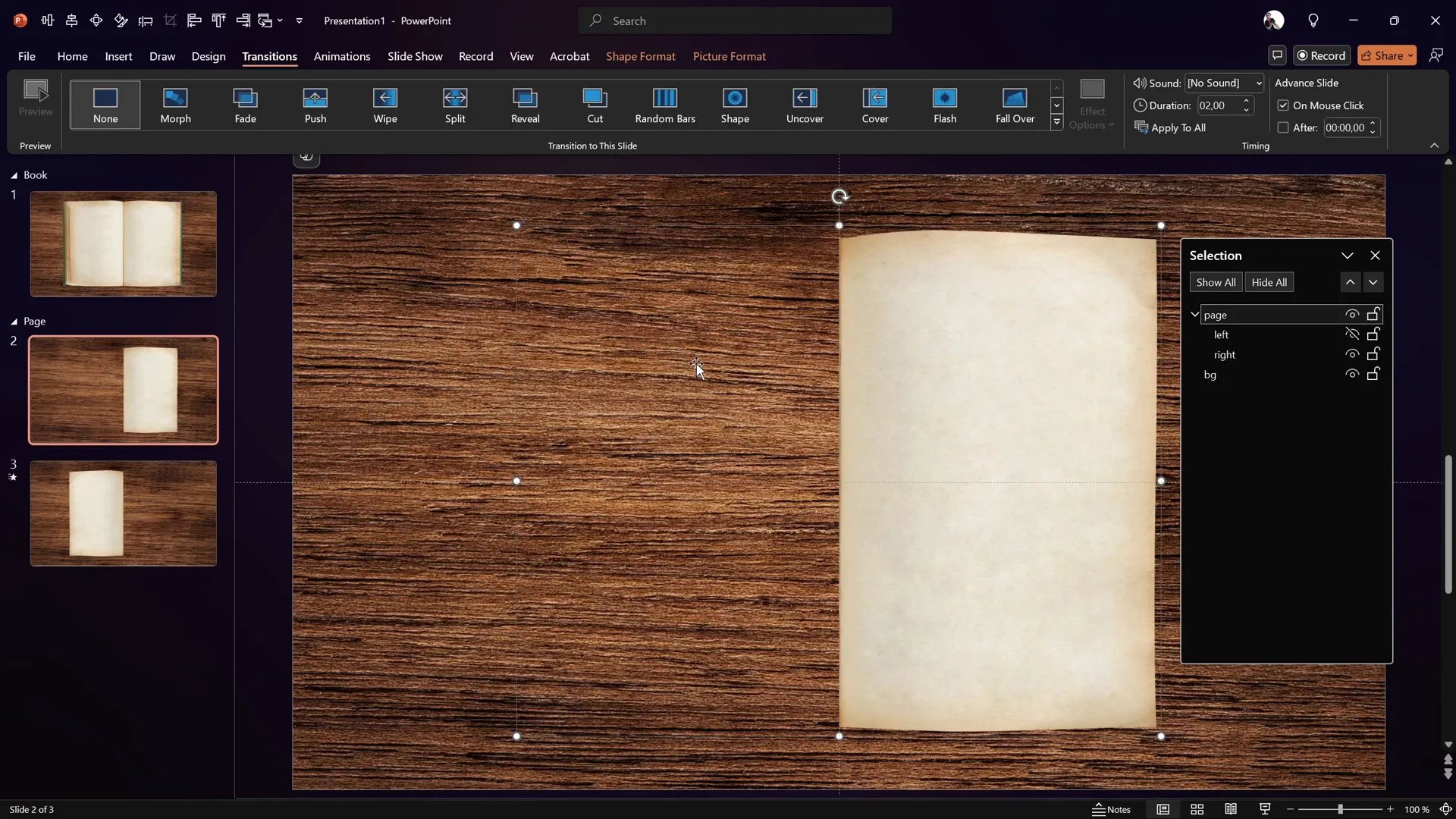Choose the Reveal transition
The image size is (1456, 819).
(x=525, y=105)
